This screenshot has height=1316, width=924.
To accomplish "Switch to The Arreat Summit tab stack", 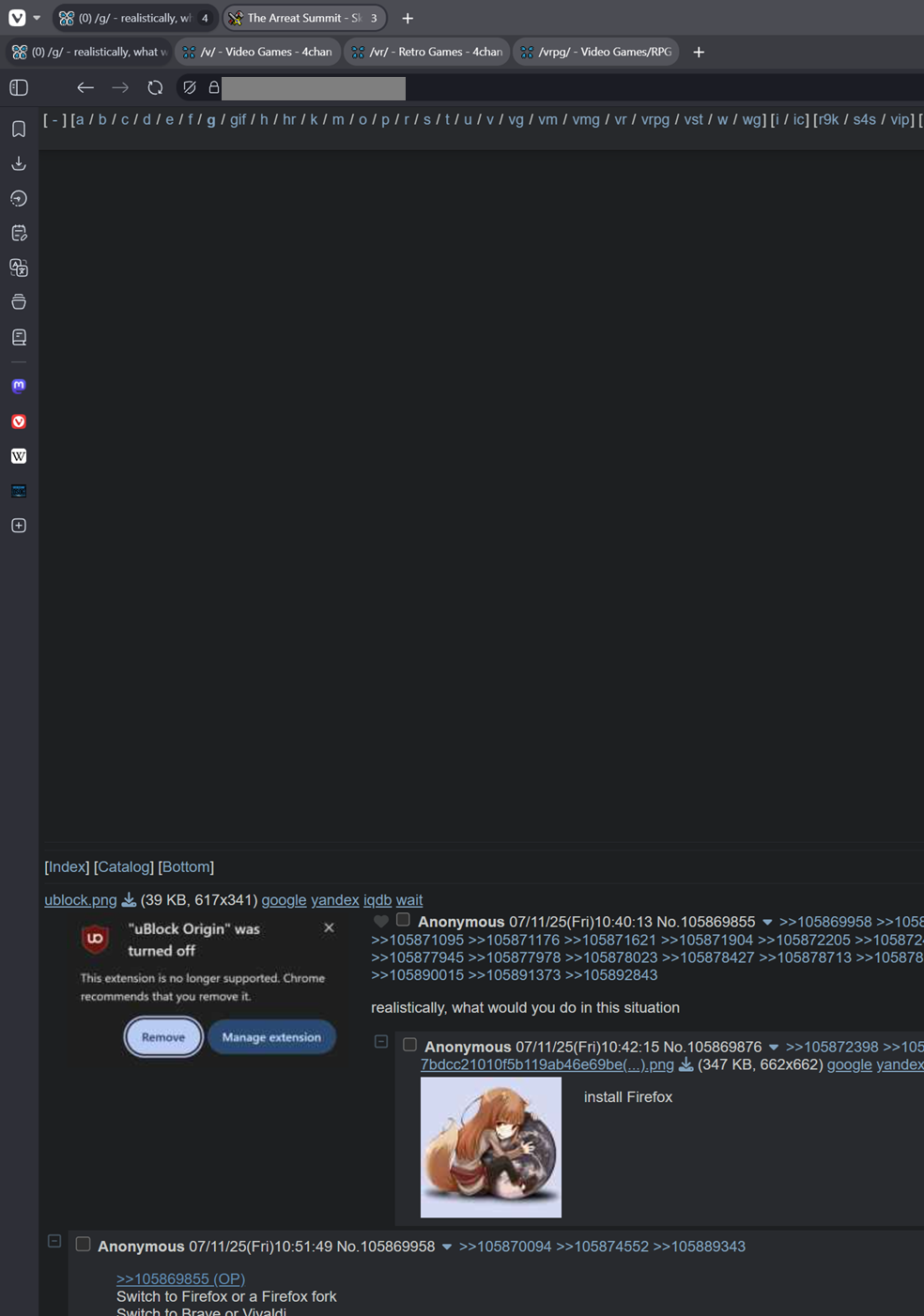I will coord(304,18).
